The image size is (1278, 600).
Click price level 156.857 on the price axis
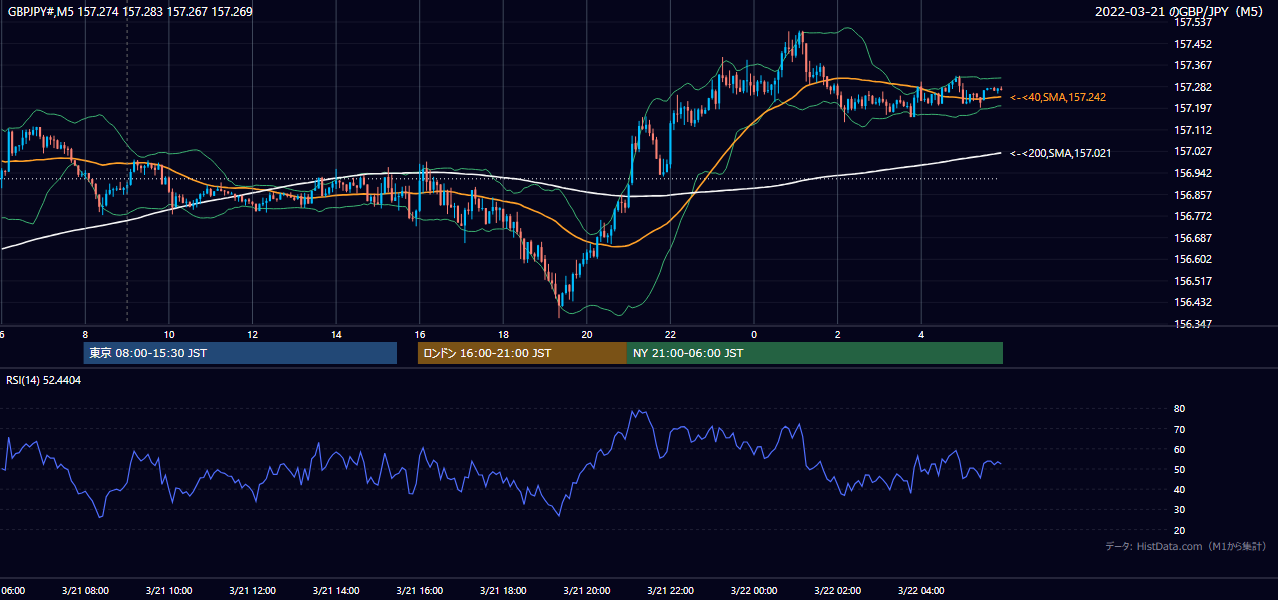click(1193, 195)
